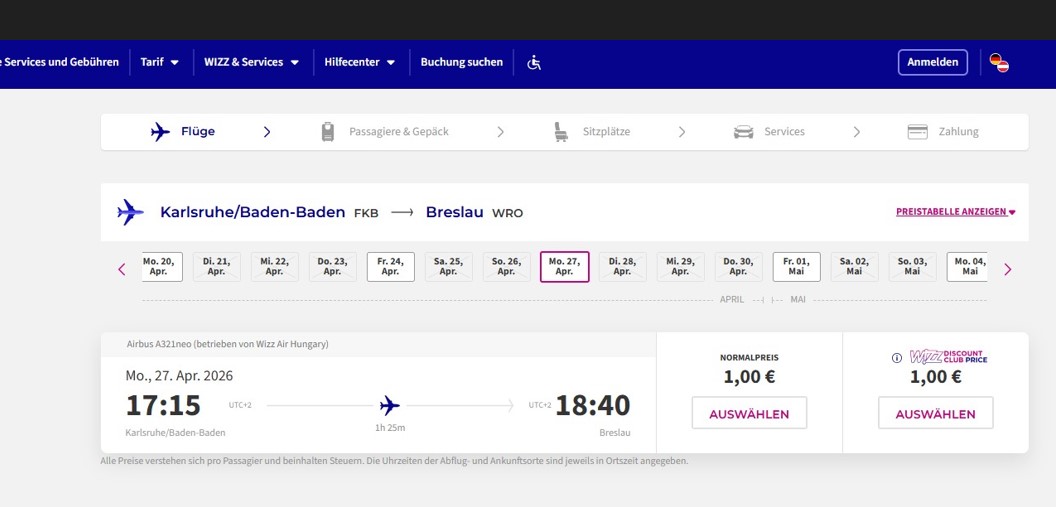Open the Hilfecenter dropdown

360,62
